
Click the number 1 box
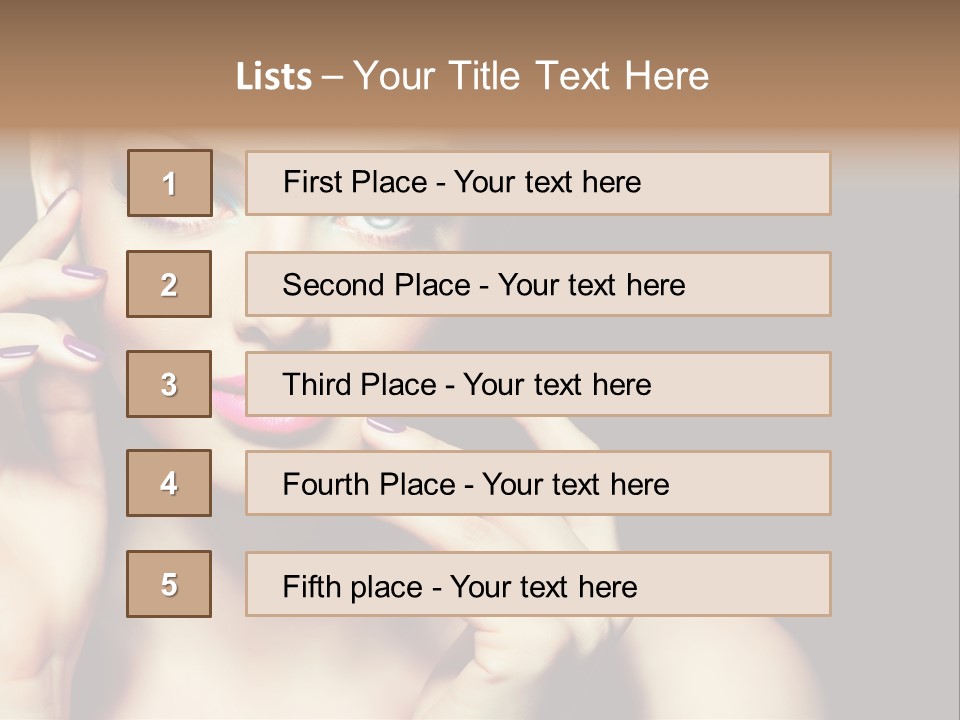(x=169, y=183)
